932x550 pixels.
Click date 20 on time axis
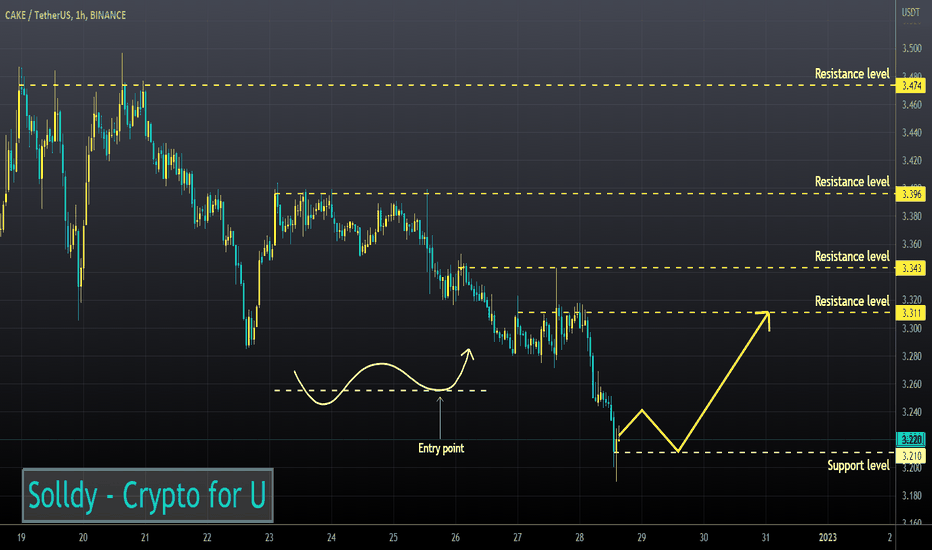point(83,538)
